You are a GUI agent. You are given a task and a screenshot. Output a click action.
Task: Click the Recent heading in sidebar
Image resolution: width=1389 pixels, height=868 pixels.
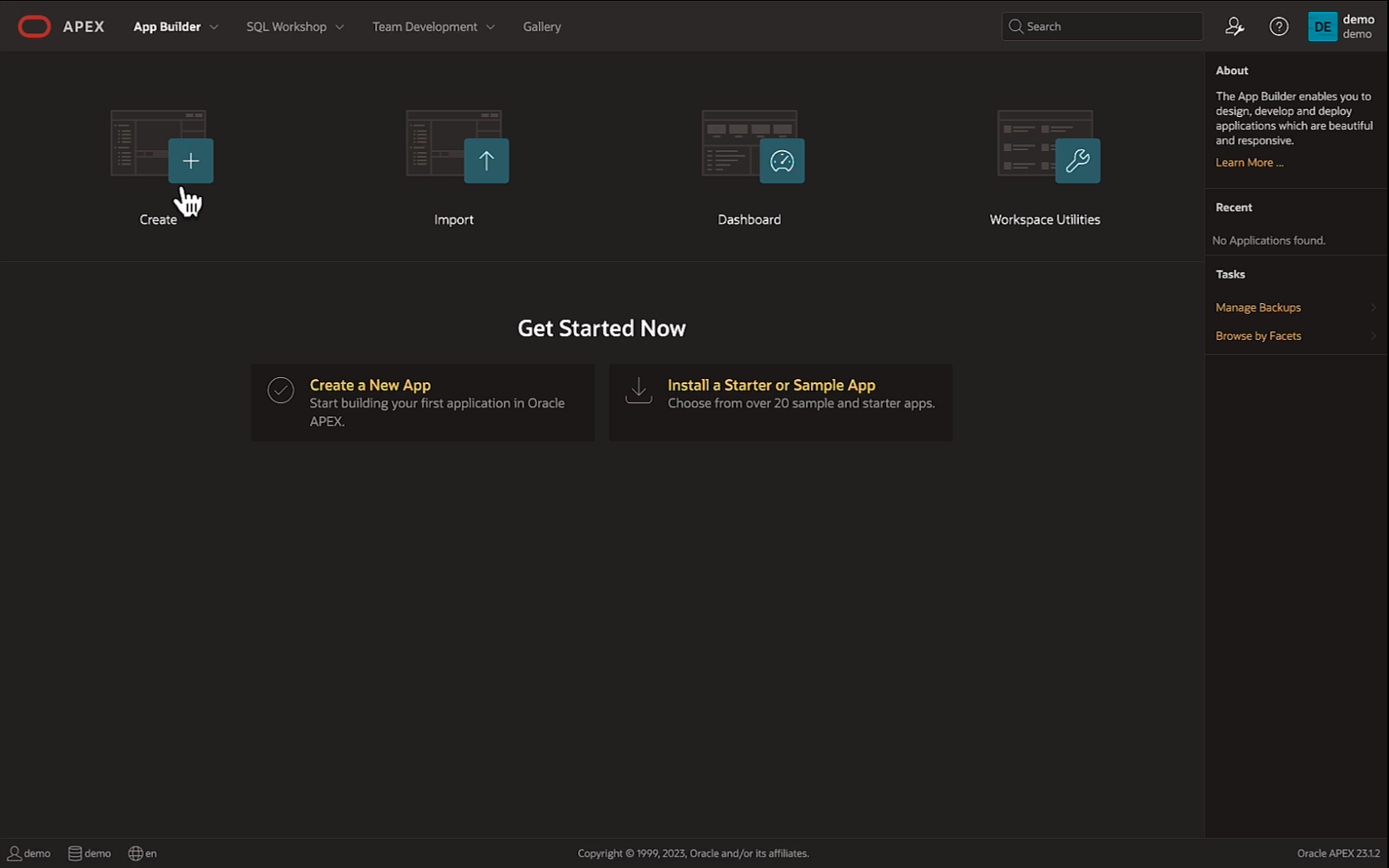(1234, 207)
